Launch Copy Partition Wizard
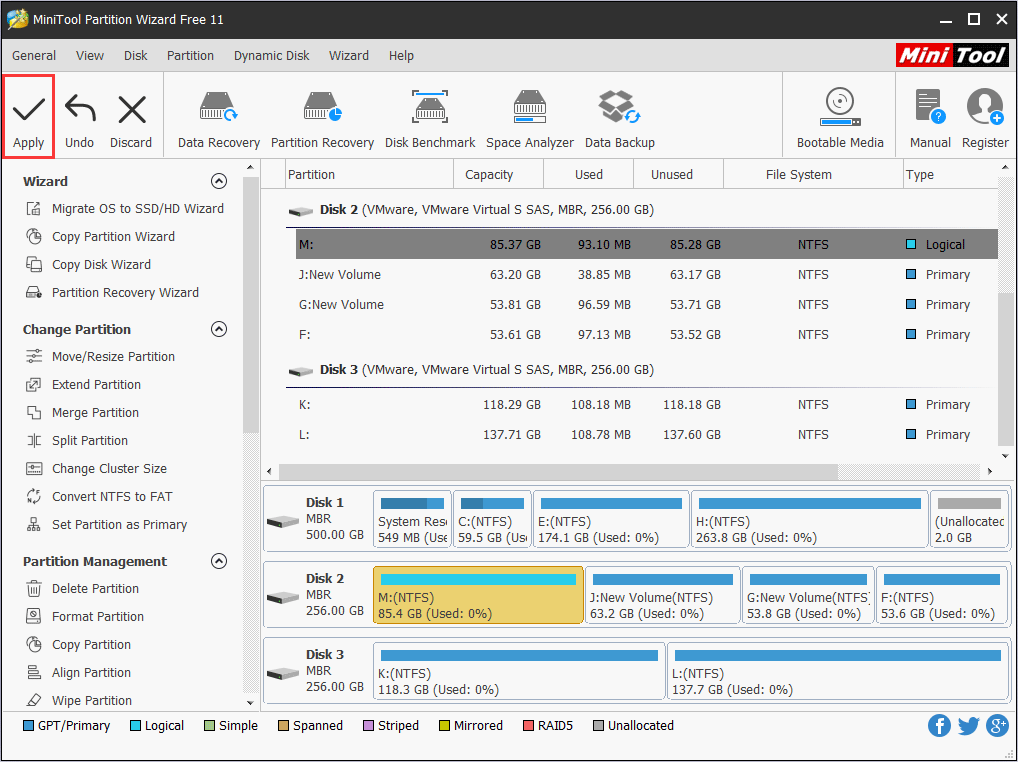 click(100, 236)
